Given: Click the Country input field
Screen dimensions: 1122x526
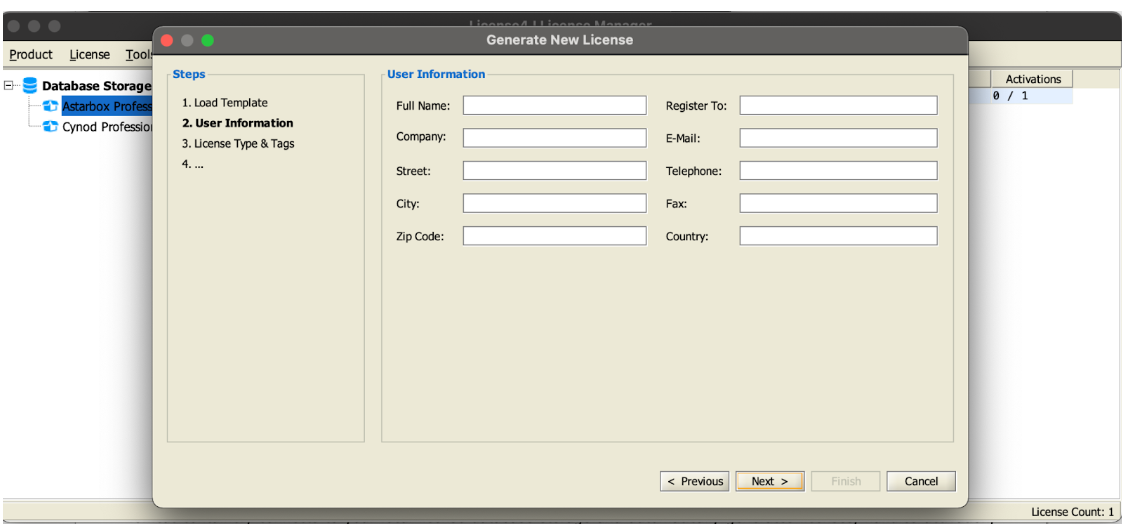Looking at the screenshot, I should (838, 236).
